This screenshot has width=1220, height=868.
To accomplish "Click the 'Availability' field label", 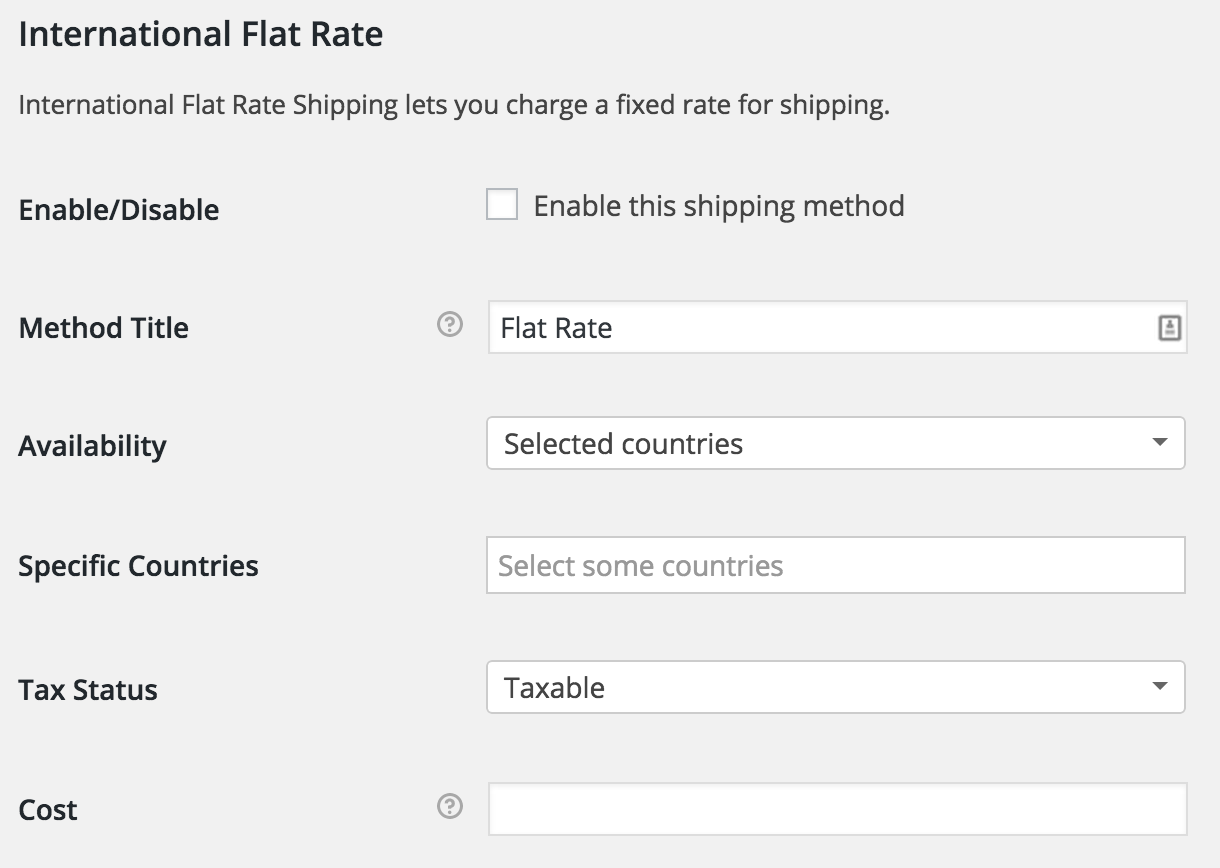I will (92, 445).
